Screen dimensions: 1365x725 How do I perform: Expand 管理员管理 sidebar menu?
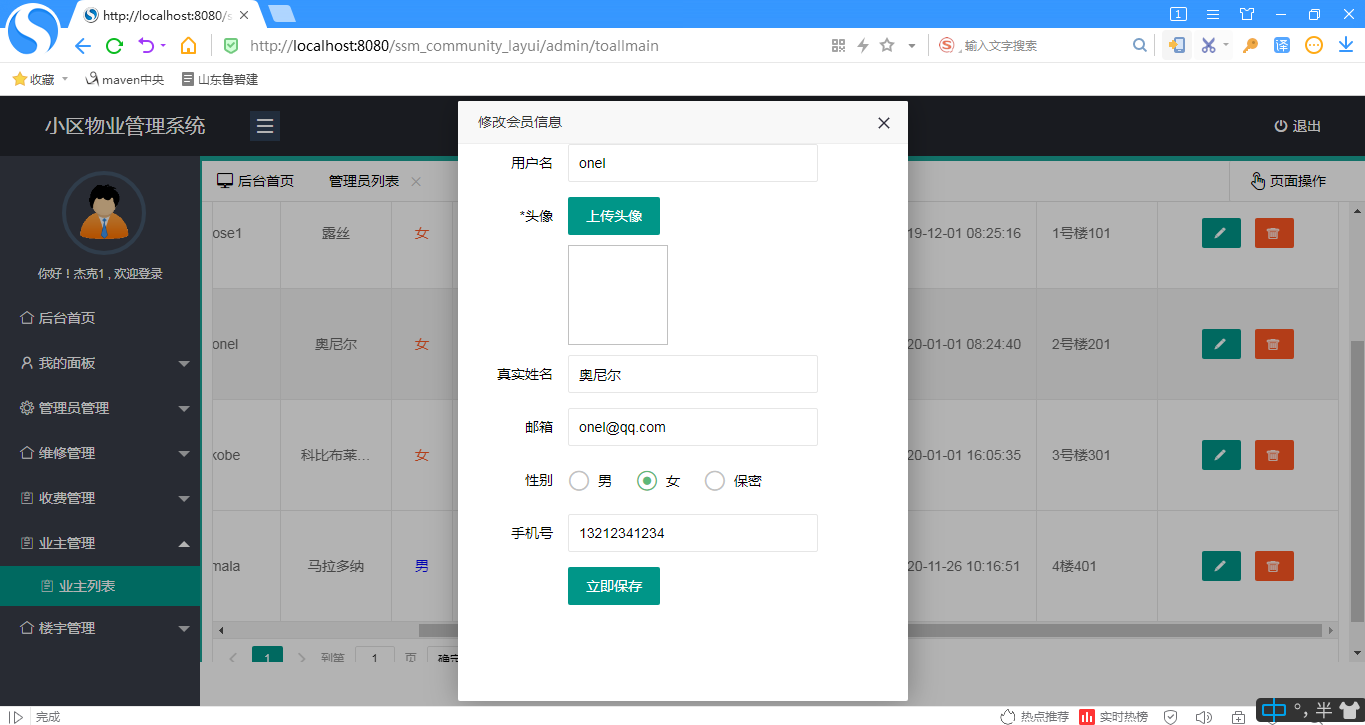[x=100, y=408]
